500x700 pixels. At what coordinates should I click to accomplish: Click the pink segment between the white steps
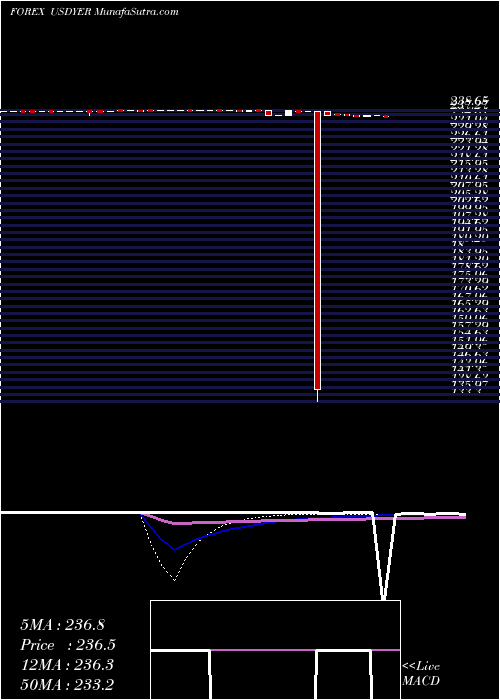point(263,650)
